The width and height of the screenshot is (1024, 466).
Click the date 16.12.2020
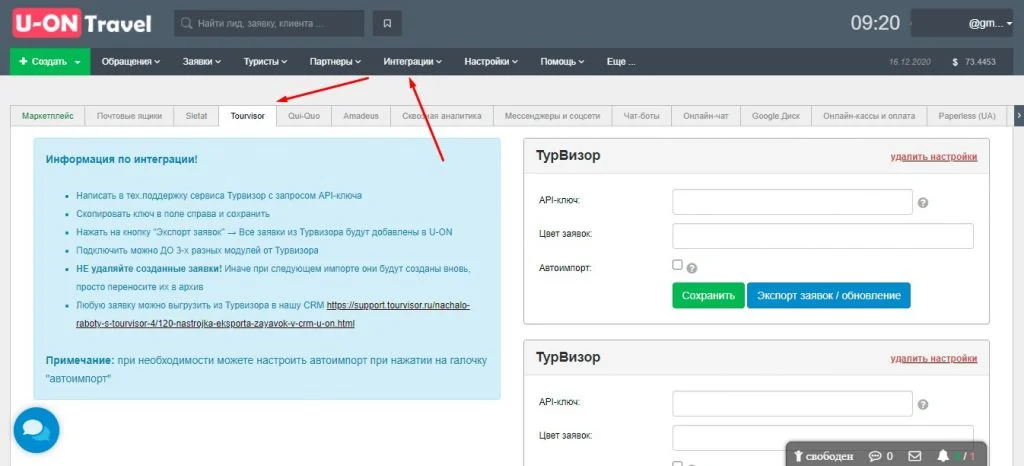[911, 62]
